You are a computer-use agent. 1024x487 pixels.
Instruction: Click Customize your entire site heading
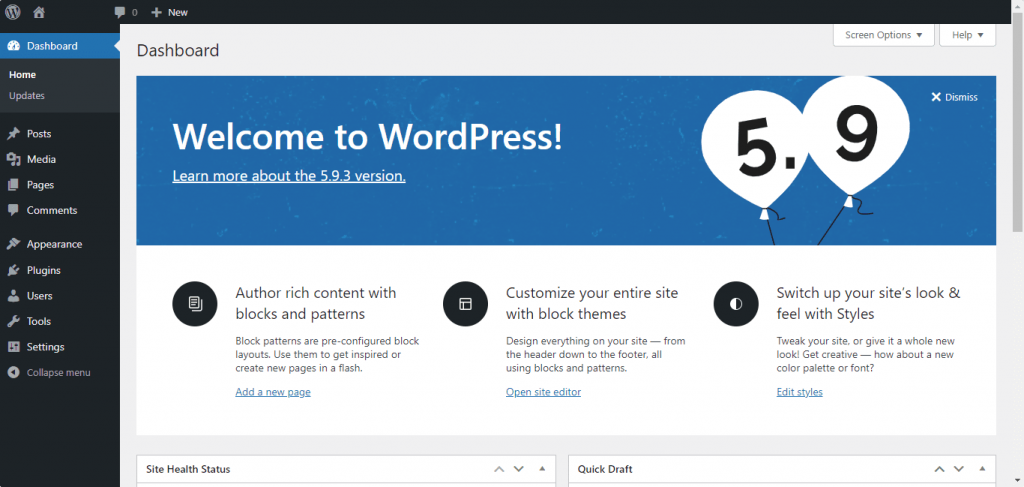592,303
